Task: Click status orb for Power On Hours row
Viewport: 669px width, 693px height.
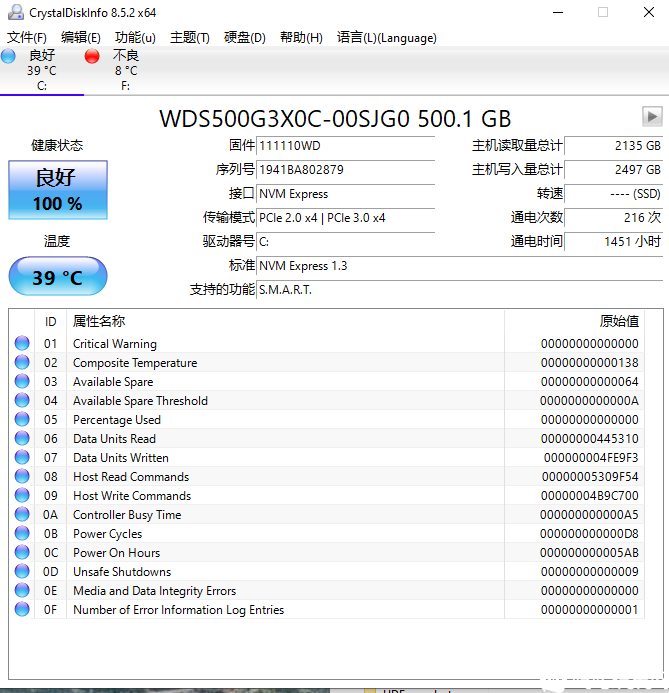Action: click(x=22, y=552)
